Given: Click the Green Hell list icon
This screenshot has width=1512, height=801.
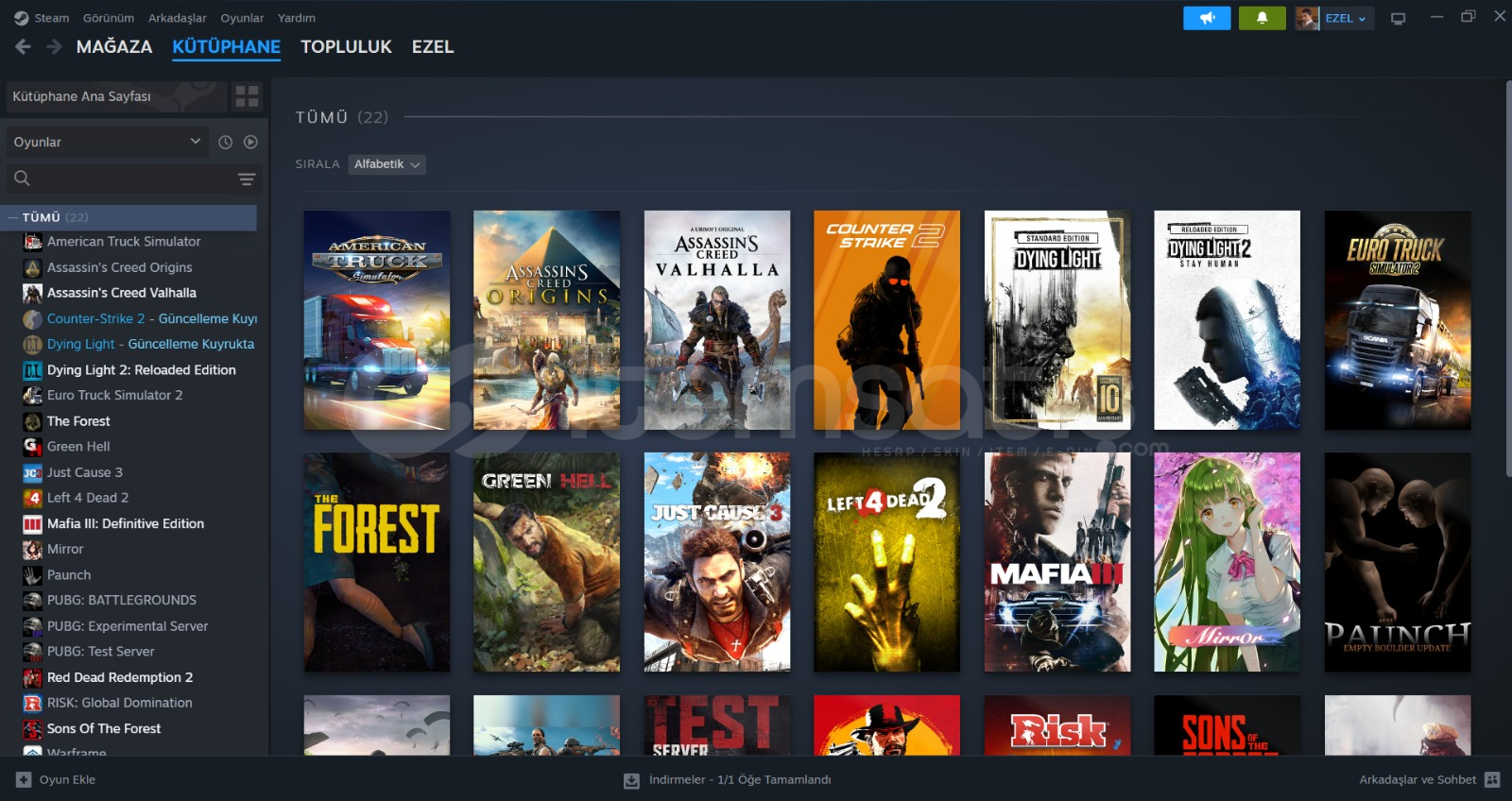Looking at the screenshot, I should coord(32,447).
